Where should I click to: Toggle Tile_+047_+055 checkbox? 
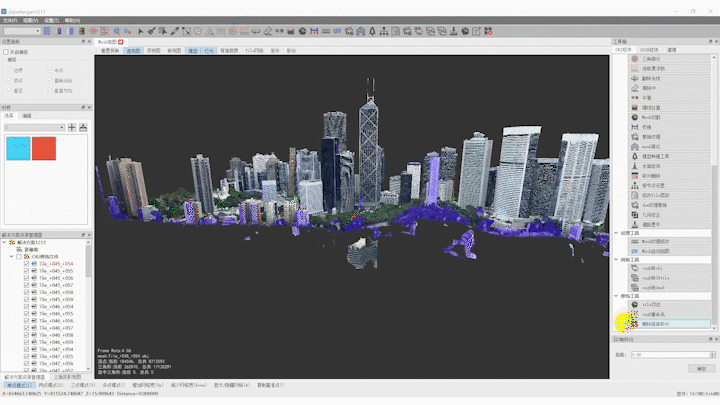[26, 356]
